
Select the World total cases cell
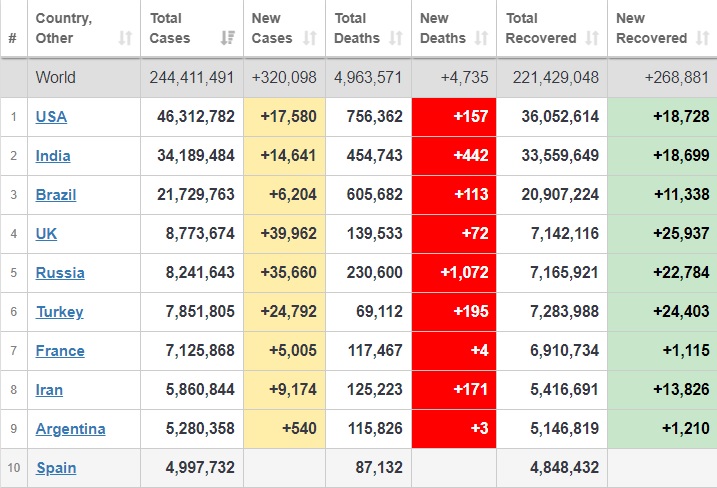[192, 77]
